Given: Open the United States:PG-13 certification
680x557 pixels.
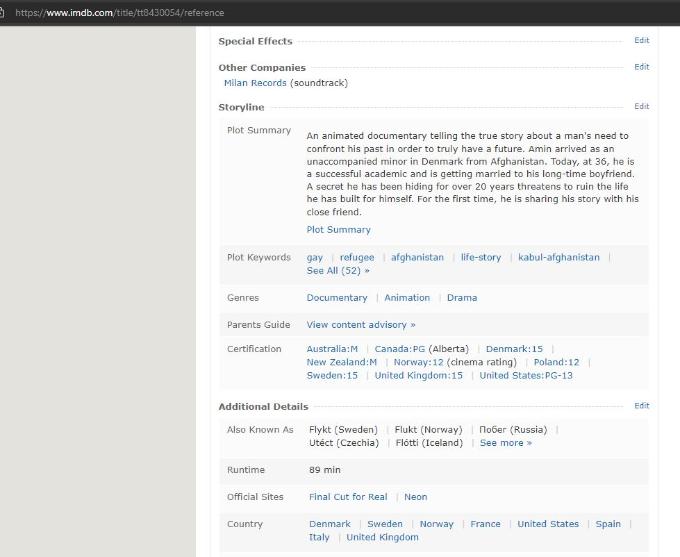Looking at the screenshot, I should pyautogui.click(x=526, y=376).
